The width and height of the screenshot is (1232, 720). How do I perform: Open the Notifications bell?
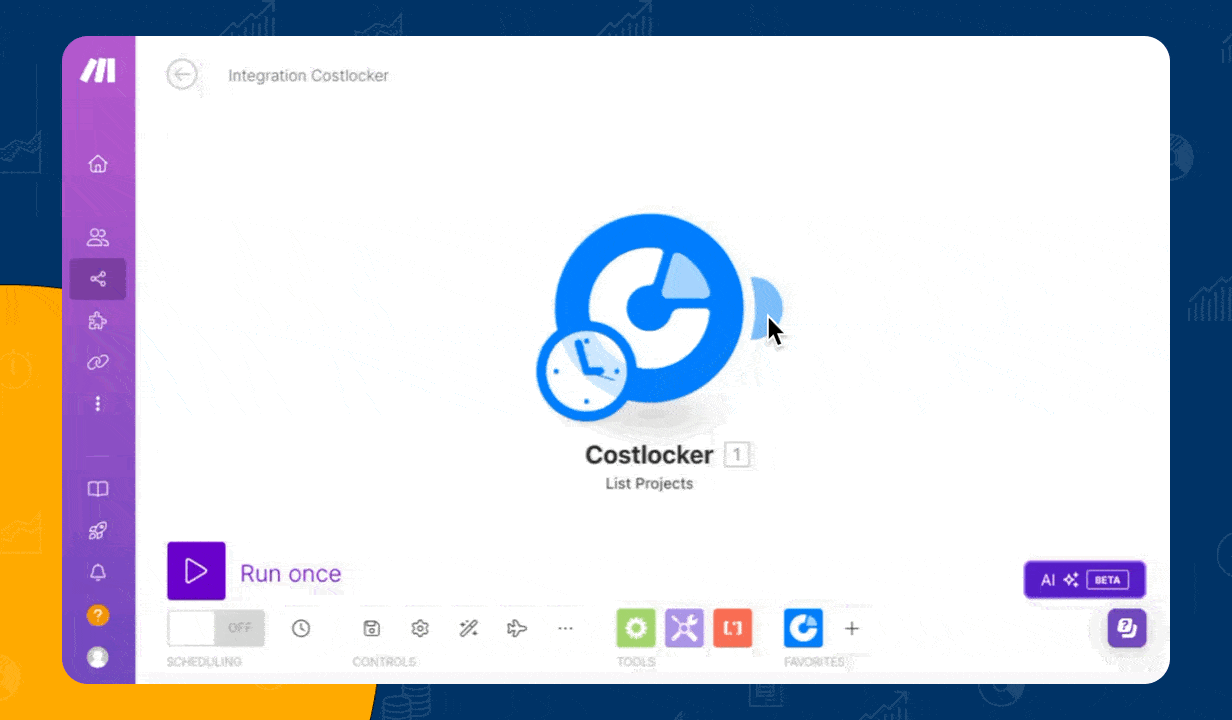[x=98, y=573]
